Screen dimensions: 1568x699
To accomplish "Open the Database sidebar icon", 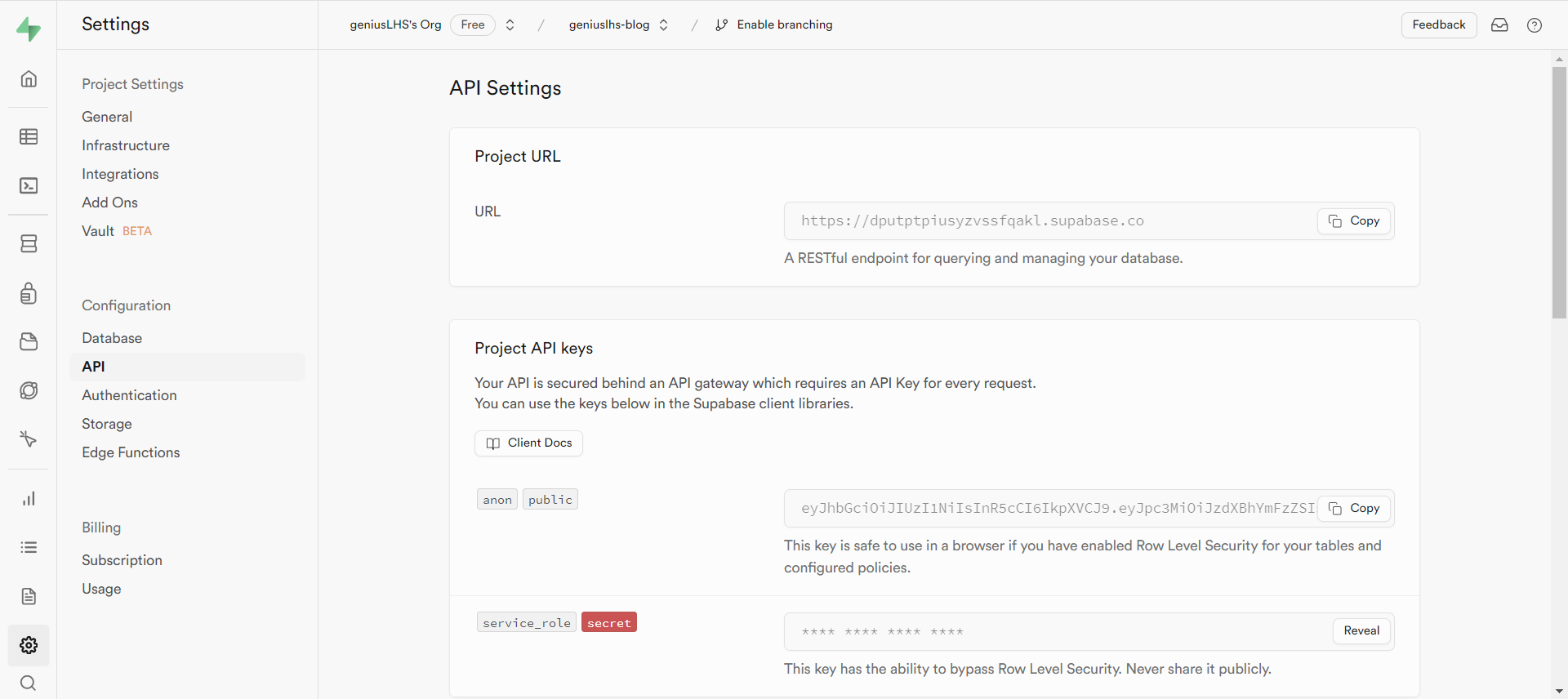I will tap(29, 243).
